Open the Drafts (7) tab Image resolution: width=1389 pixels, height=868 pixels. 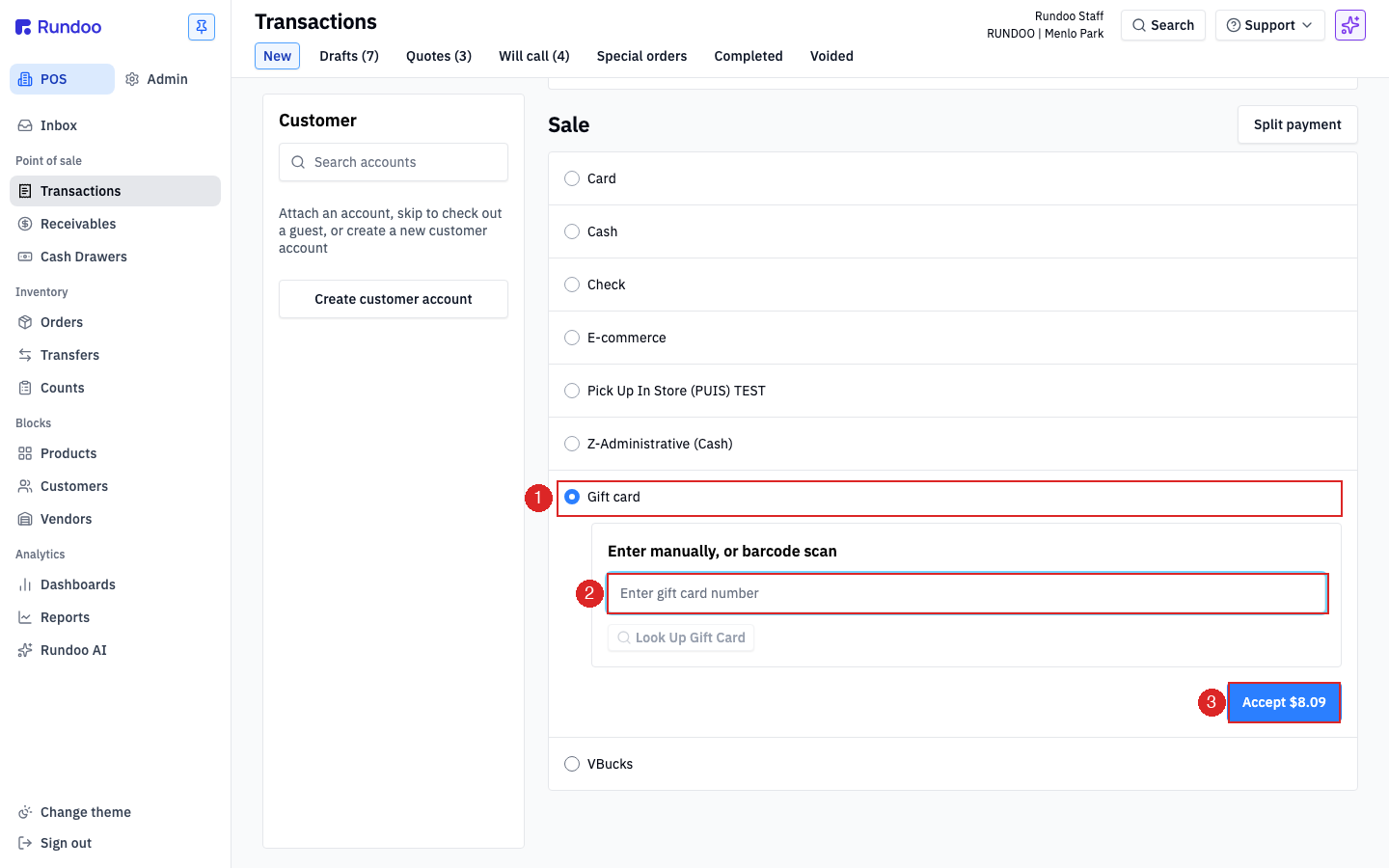(x=349, y=56)
